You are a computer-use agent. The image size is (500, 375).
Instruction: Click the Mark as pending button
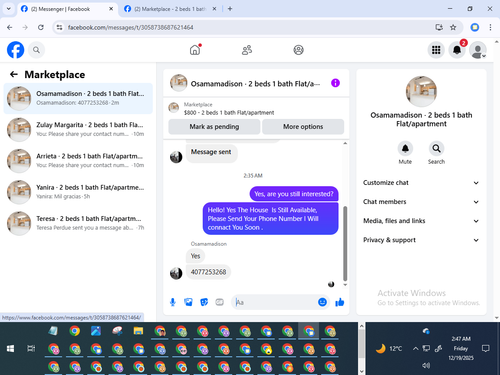[x=214, y=127]
